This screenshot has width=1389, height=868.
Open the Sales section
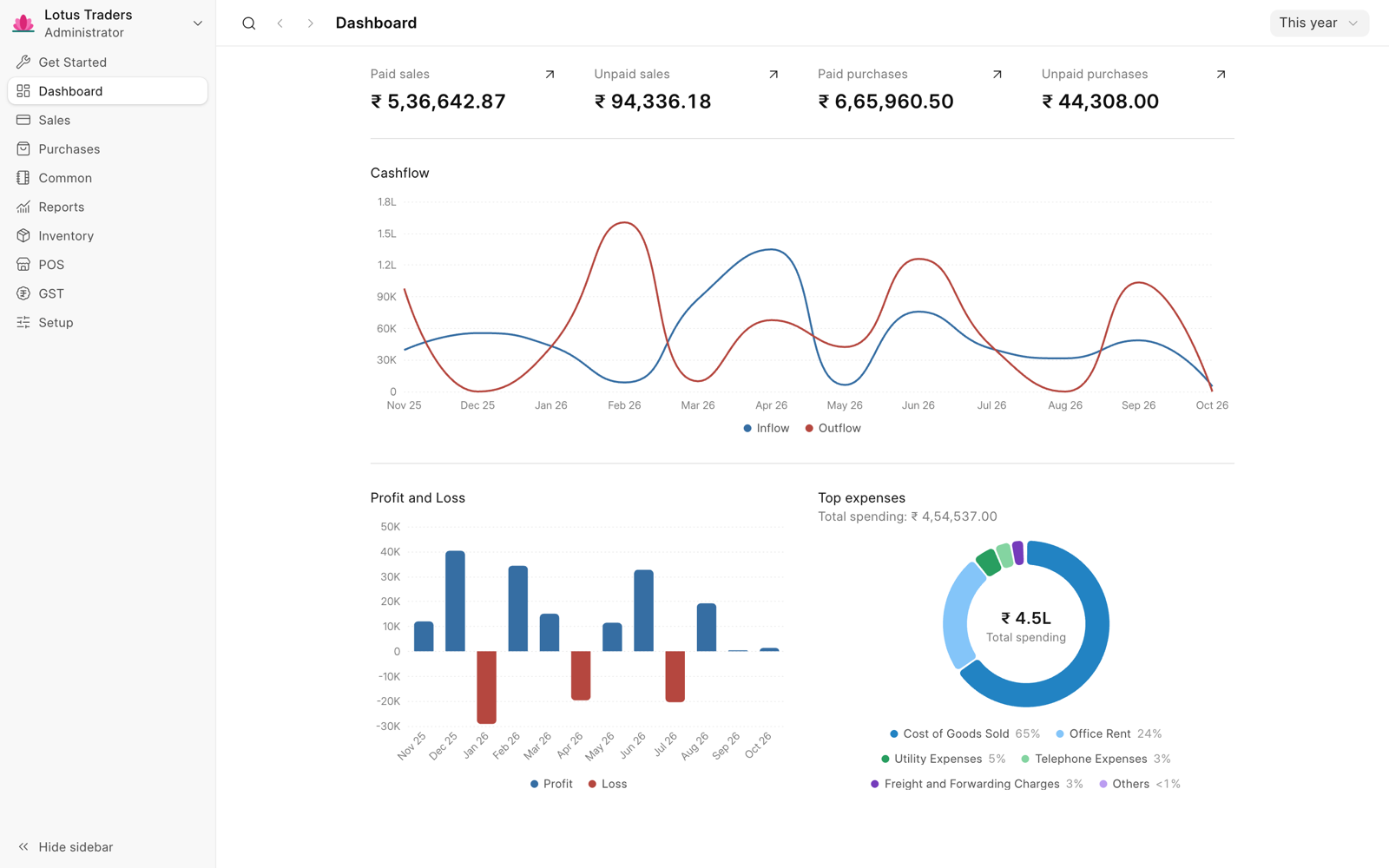[108, 120]
